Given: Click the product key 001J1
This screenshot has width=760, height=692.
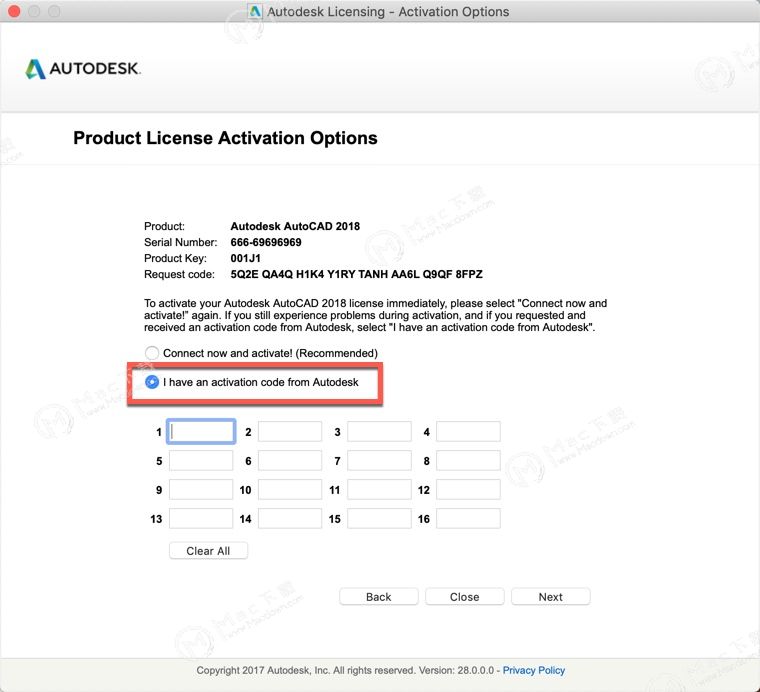Looking at the screenshot, I should (245, 258).
